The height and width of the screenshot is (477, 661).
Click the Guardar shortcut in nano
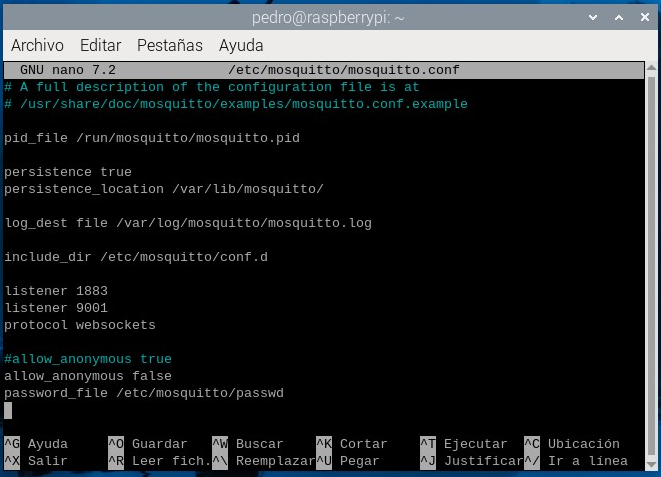click(159, 444)
